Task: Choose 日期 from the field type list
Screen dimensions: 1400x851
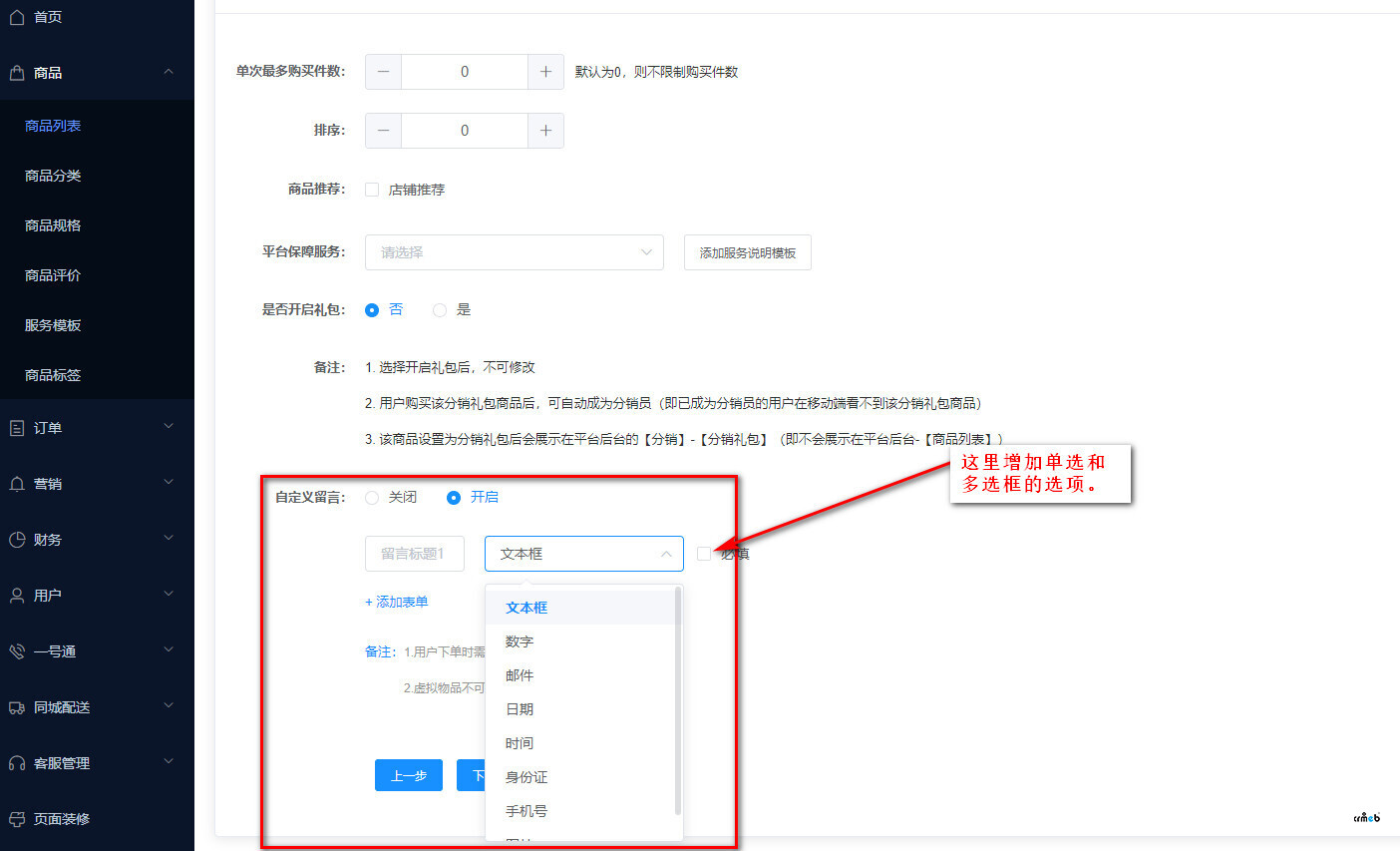Action: (520, 708)
